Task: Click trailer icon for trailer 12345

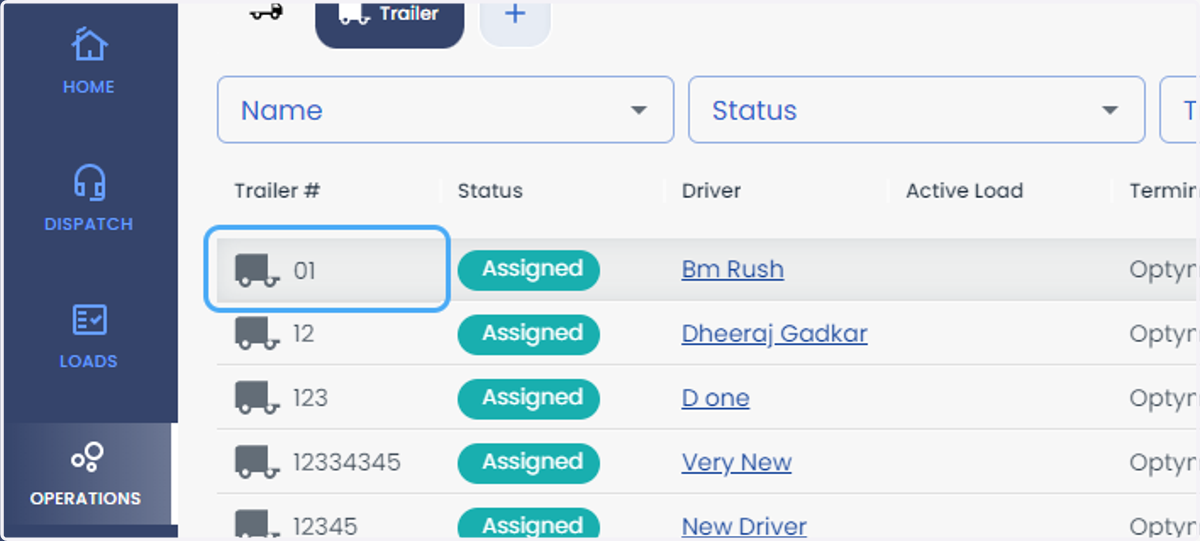Action: [x=257, y=525]
